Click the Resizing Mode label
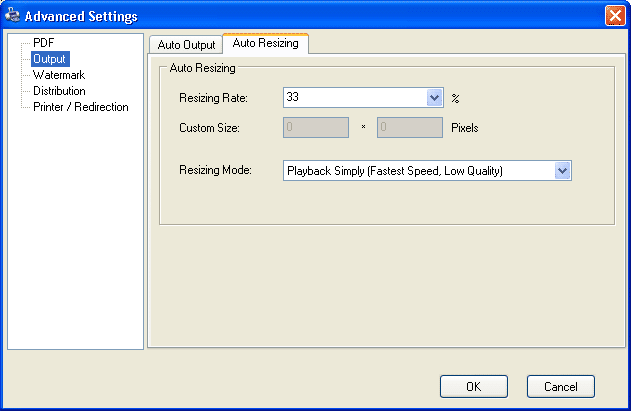The width and height of the screenshot is (631, 411). 215,170
